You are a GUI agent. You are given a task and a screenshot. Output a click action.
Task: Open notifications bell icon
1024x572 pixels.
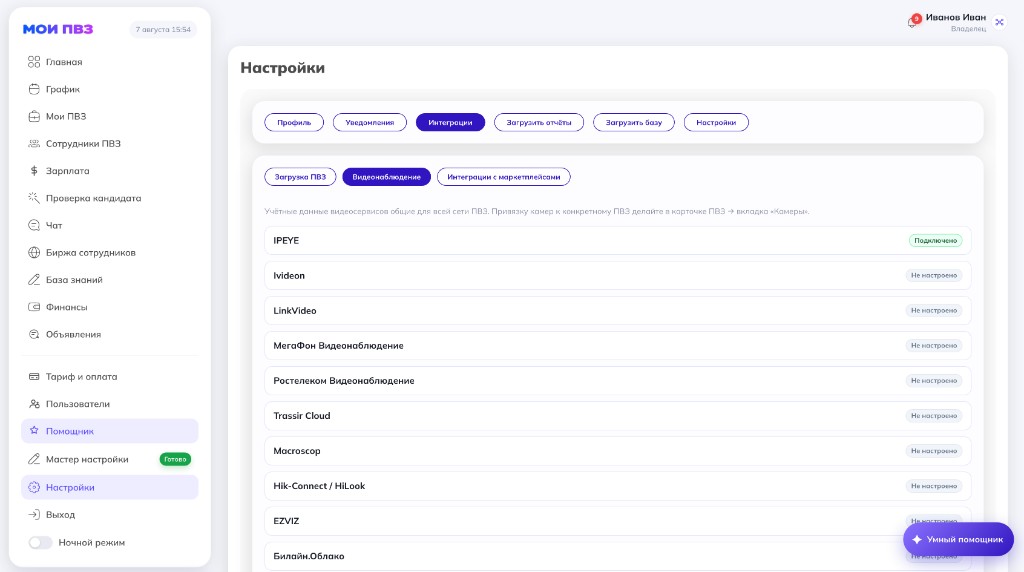tap(912, 22)
